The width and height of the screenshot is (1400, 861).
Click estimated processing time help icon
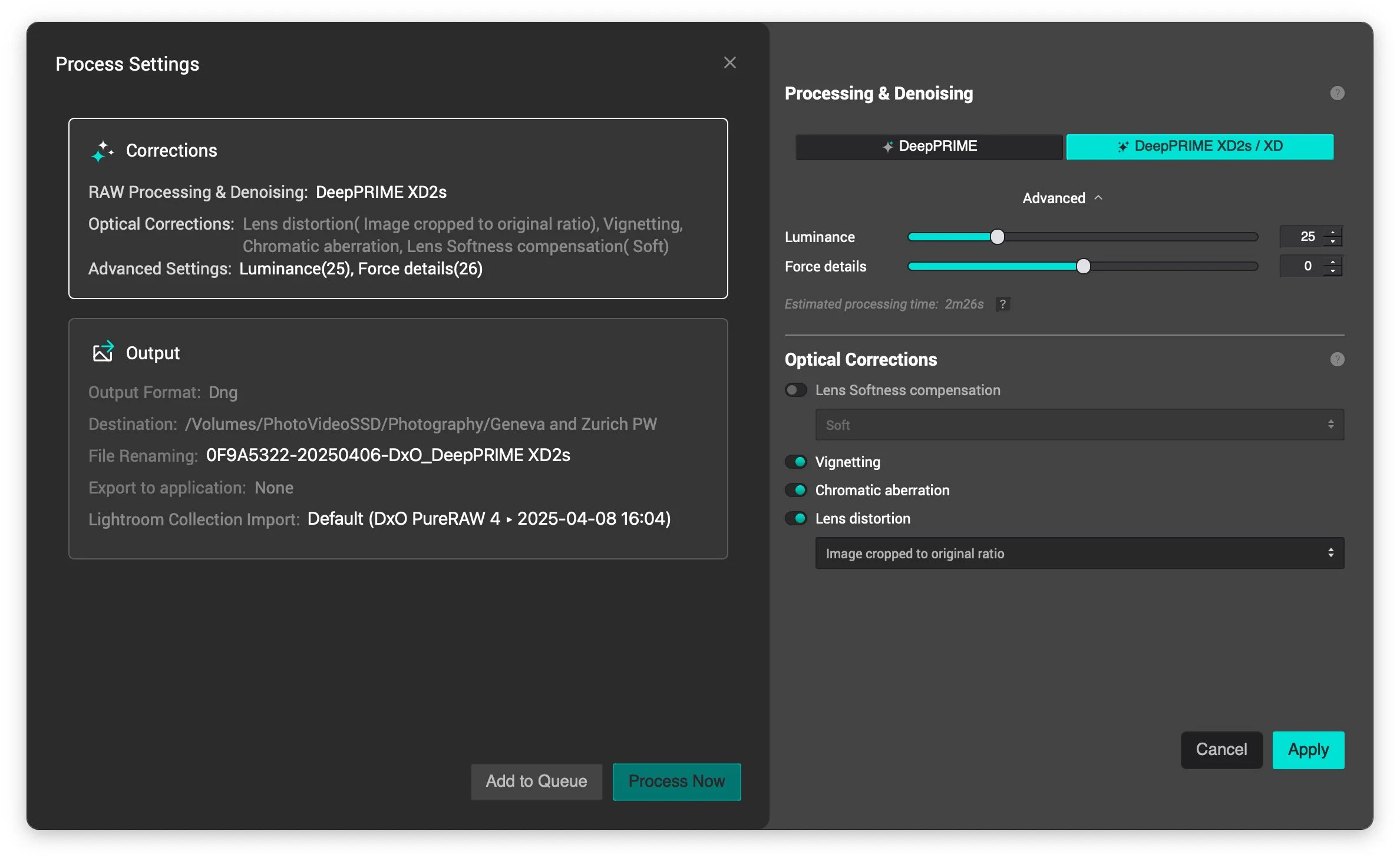pyautogui.click(x=1002, y=304)
